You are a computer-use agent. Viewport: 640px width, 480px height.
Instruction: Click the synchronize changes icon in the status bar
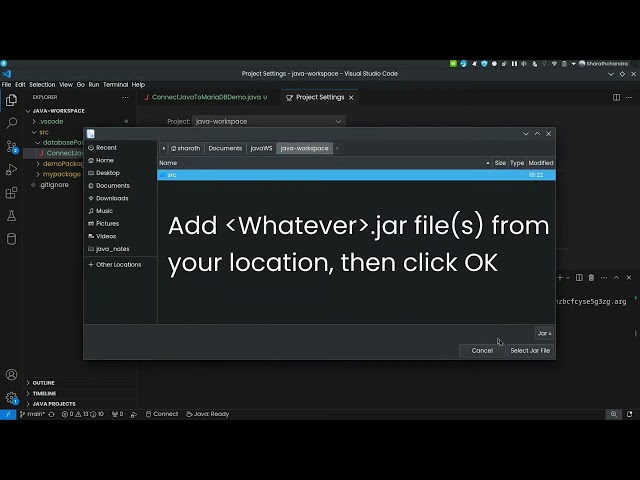coord(52,414)
